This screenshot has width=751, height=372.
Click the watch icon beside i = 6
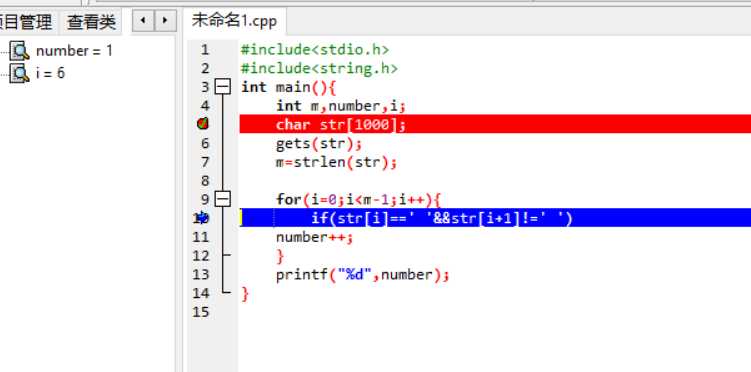tap(19, 73)
